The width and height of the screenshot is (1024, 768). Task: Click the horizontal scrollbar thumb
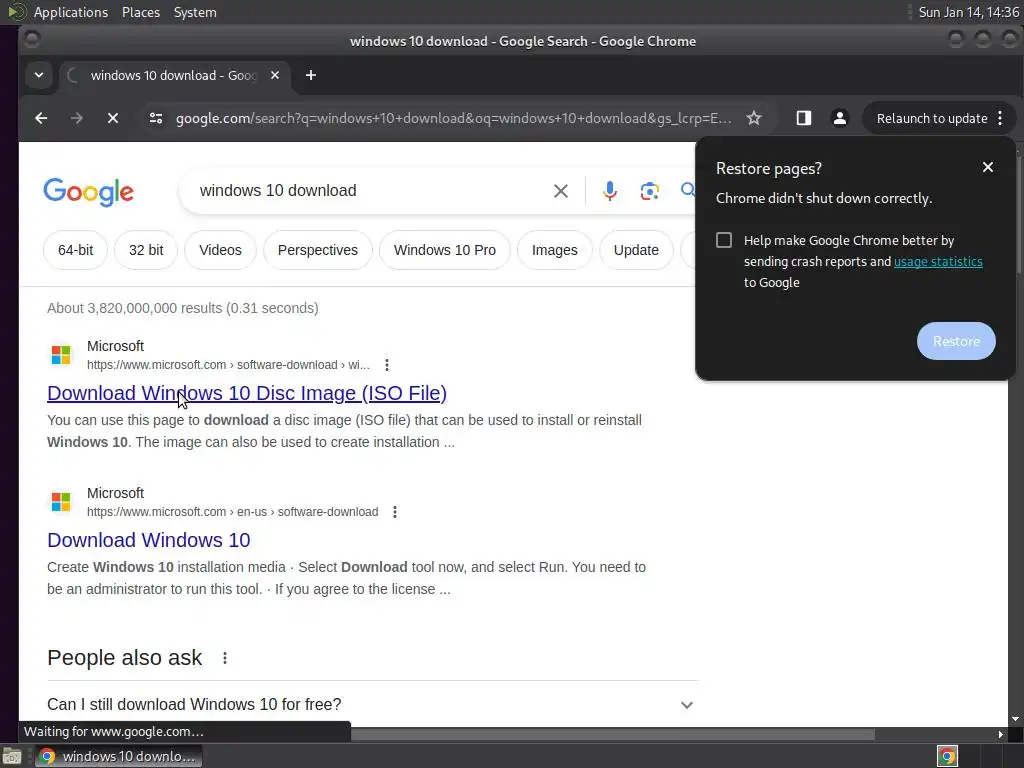point(613,735)
